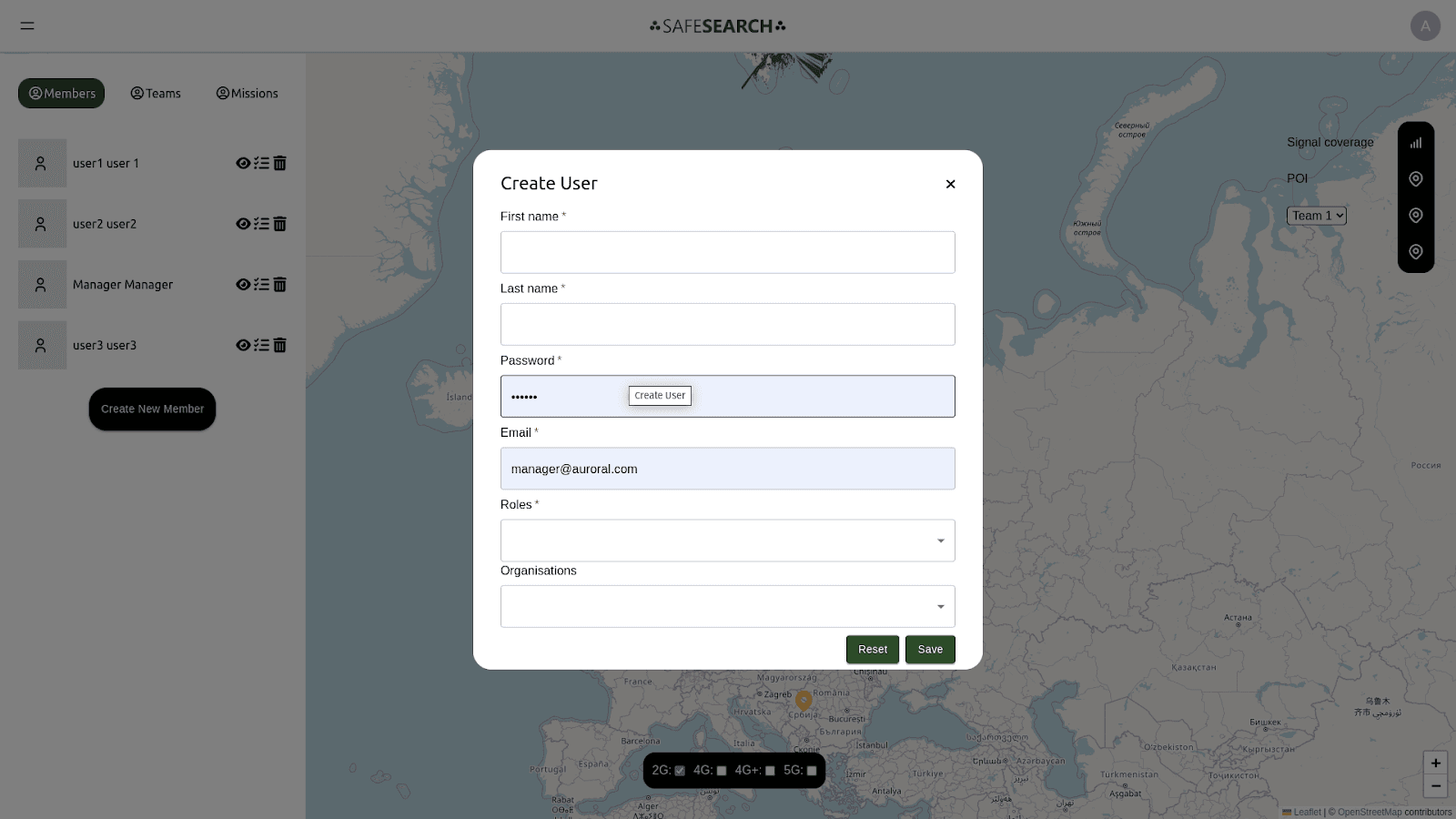Open task list icon for user2 user2
Screen dimensions: 1456x819
[x=261, y=224]
